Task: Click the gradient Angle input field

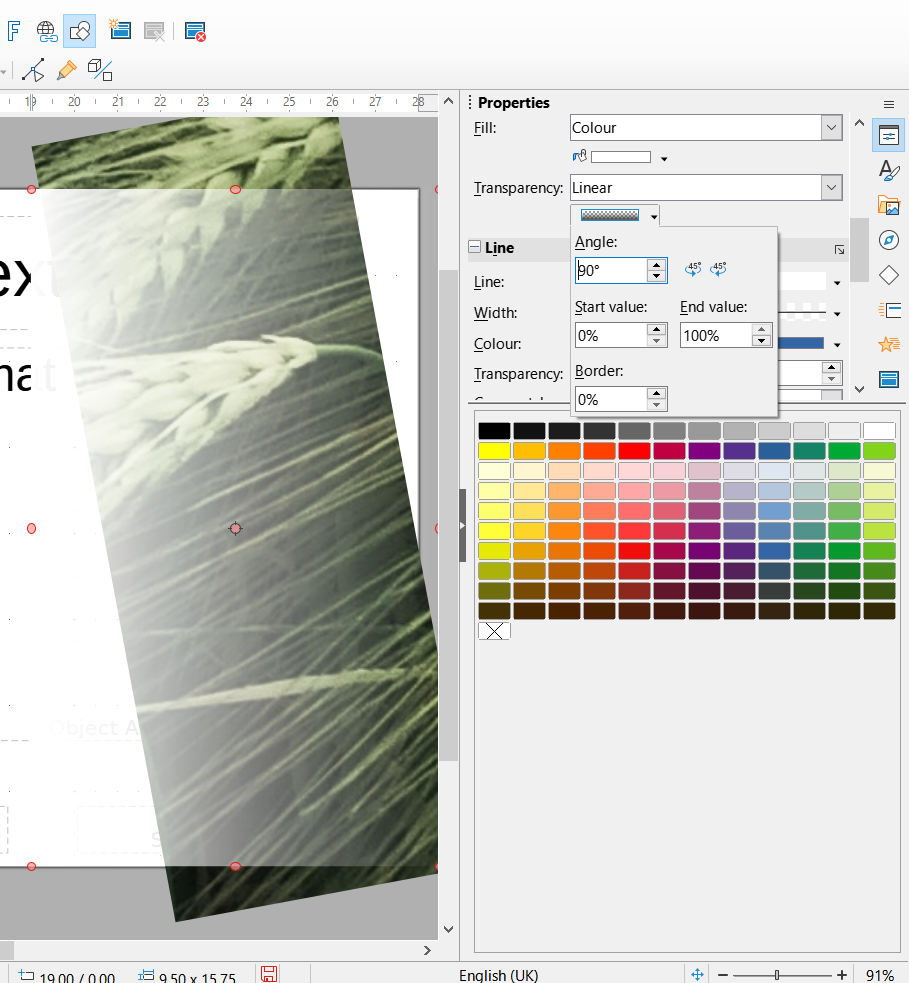Action: click(610, 270)
